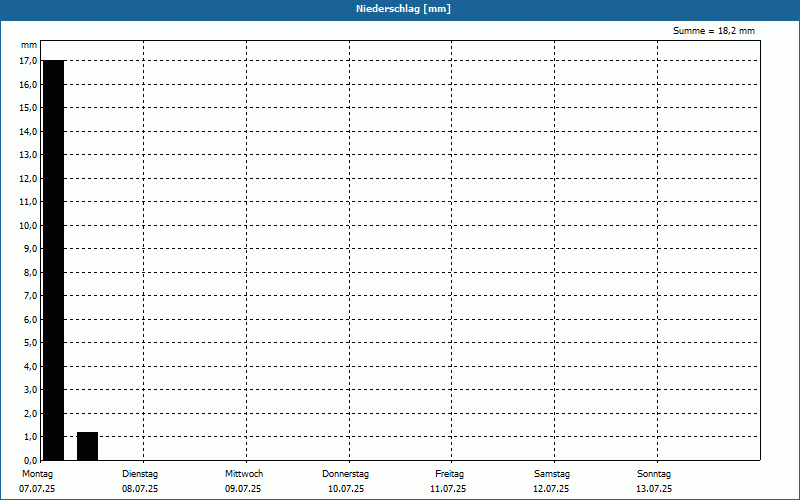Click the Niederschlag [mm] chart title

point(403,9)
